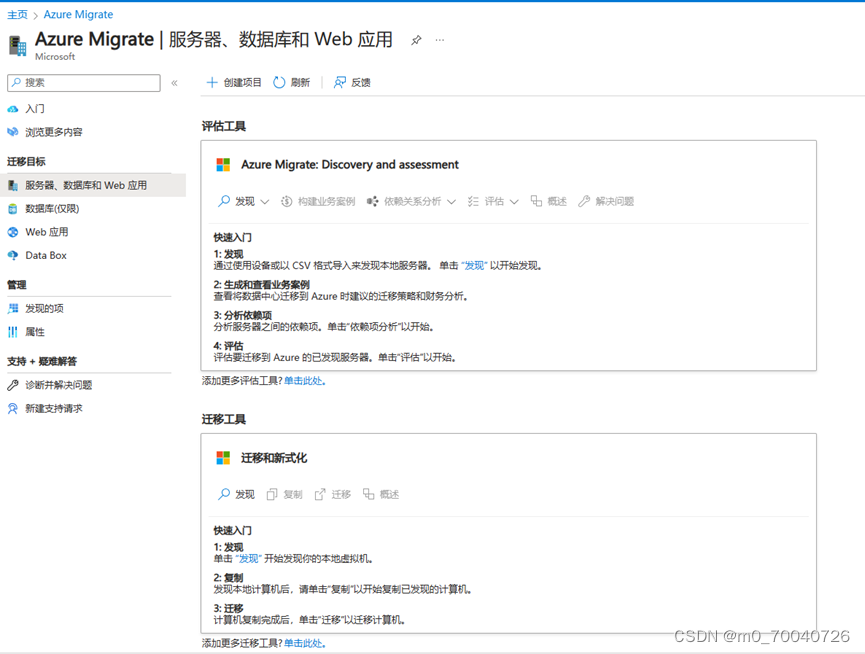865x654 pixels.
Task: Open 新建支持请求 in the sidebar
Action: (x=54, y=409)
